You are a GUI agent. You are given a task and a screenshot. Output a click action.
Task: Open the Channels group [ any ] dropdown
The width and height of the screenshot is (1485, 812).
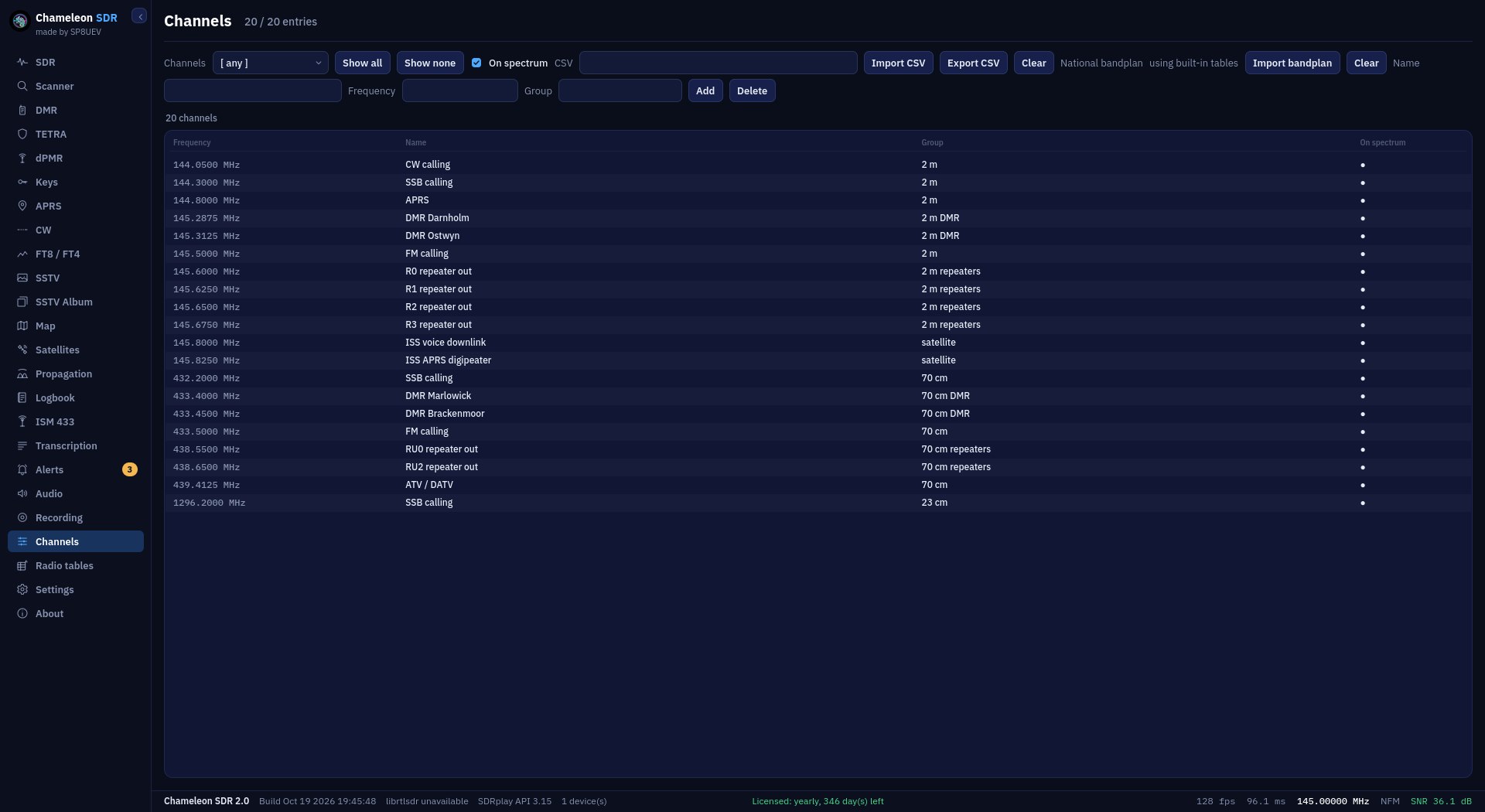(270, 63)
